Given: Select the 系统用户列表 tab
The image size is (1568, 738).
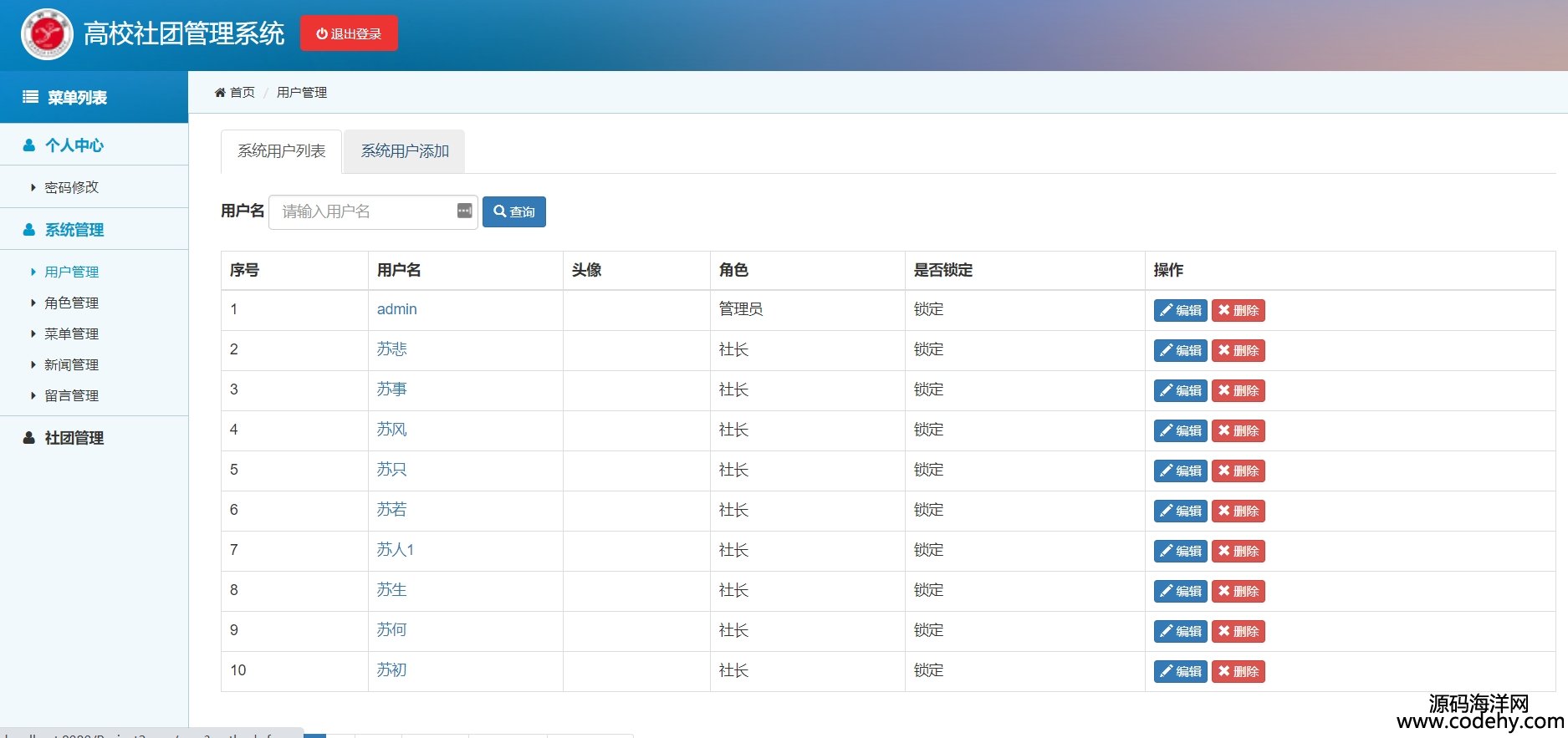Looking at the screenshot, I should click(x=281, y=151).
